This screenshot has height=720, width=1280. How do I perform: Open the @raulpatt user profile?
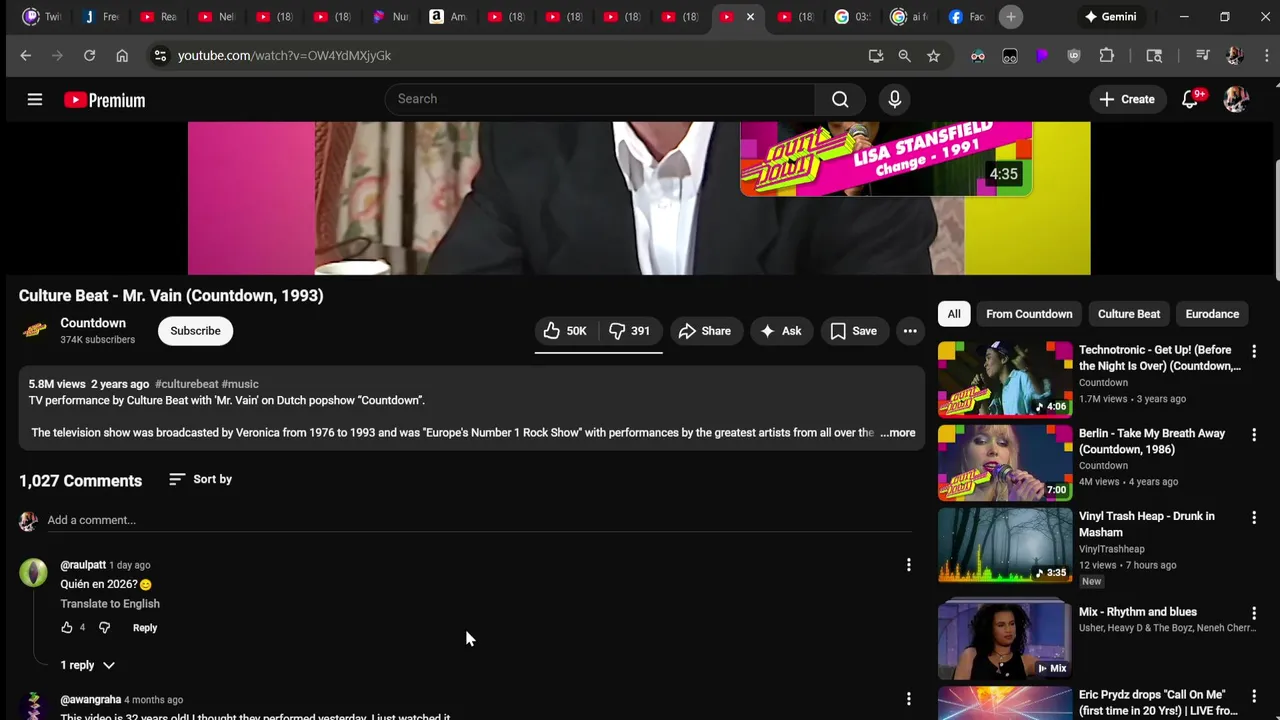coord(83,565)
